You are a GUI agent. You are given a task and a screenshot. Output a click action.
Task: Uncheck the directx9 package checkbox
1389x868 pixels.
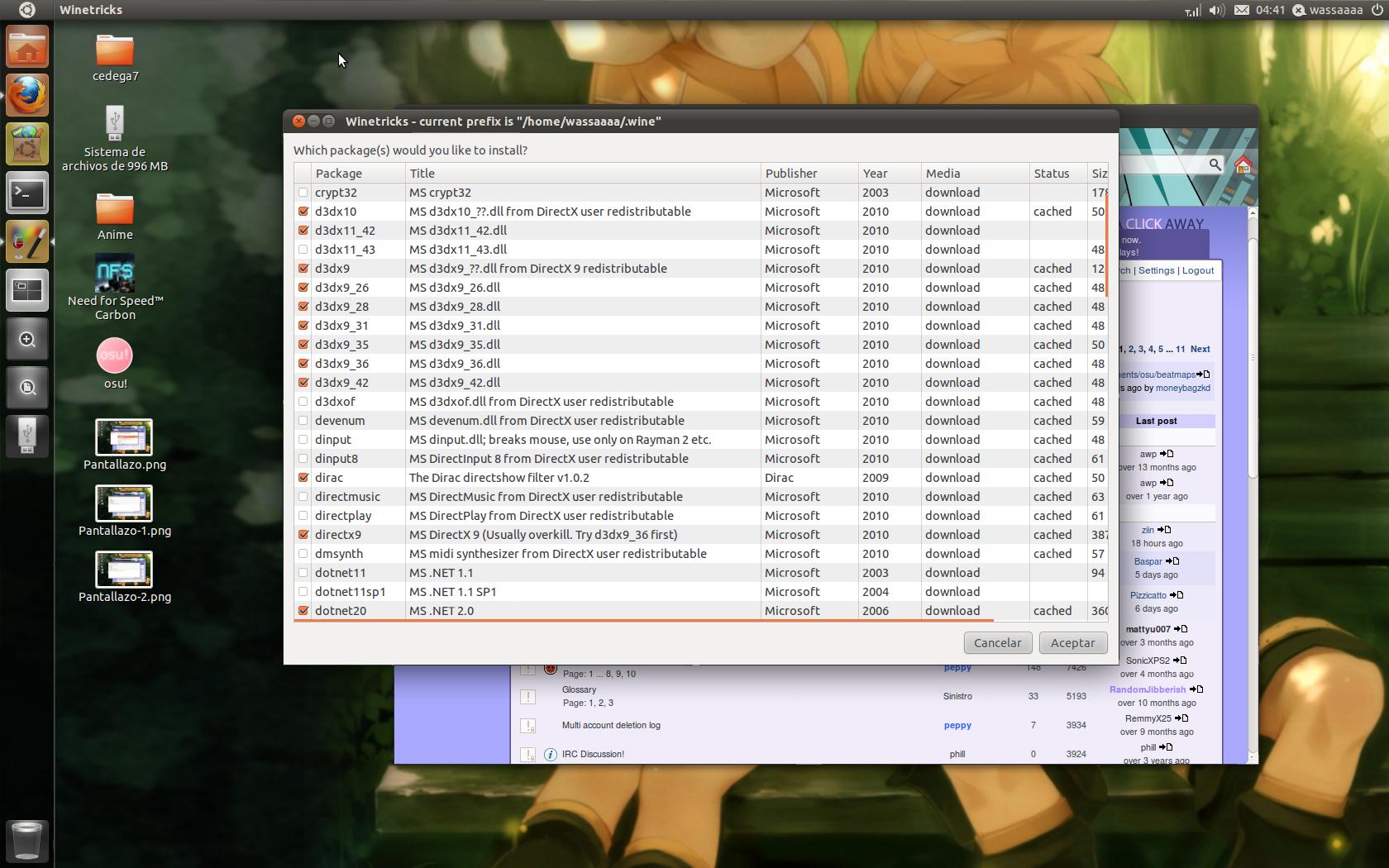tap(303, 535)
